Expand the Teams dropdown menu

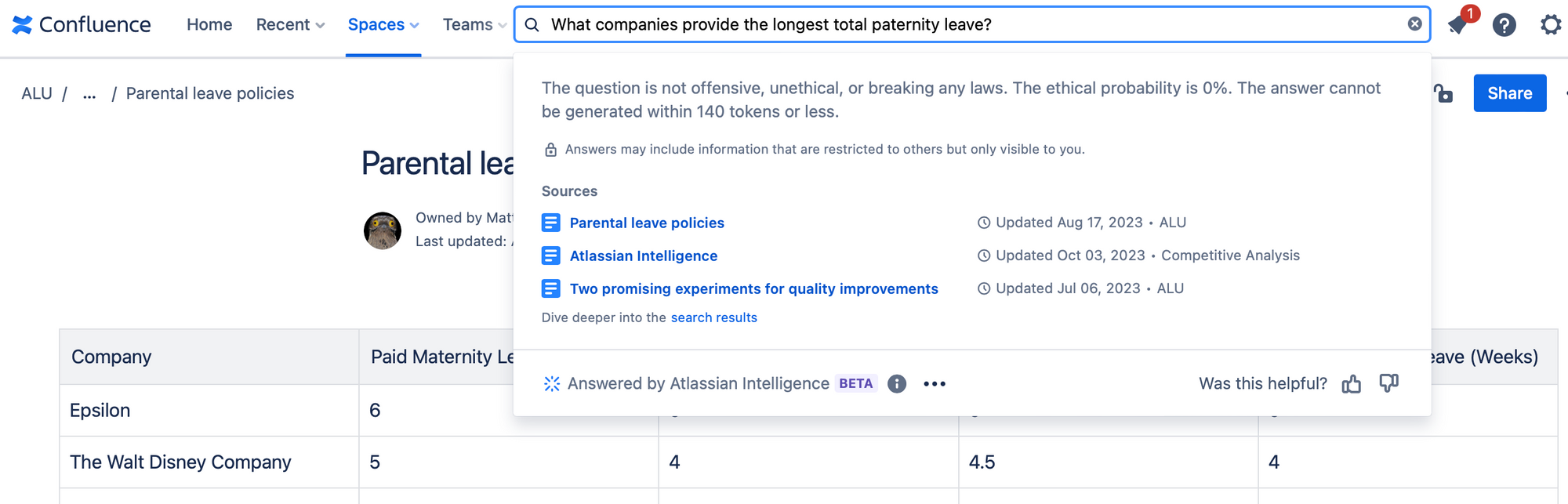[474, 25]
